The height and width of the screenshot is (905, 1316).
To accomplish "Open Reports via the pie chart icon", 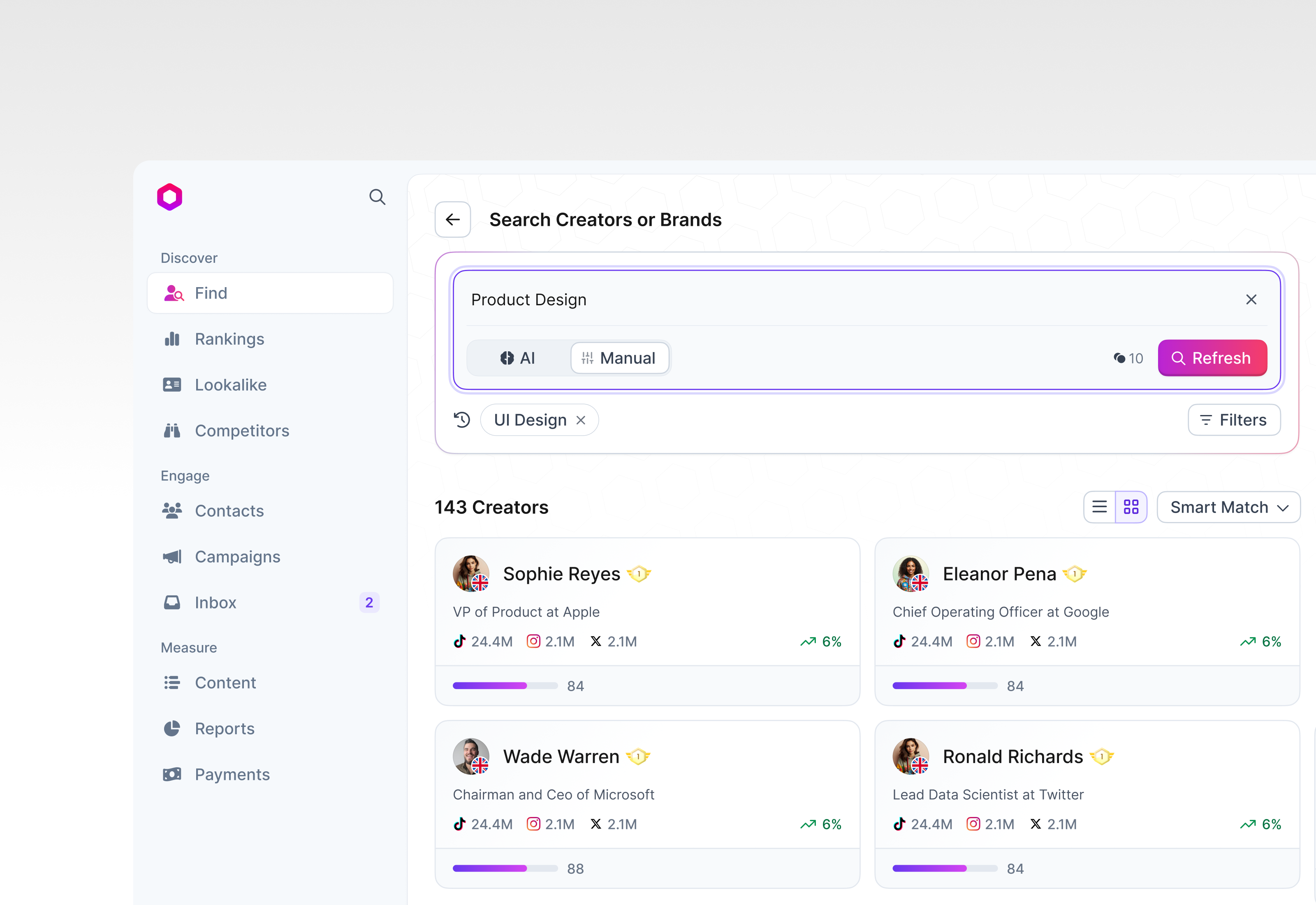I will pos(172,728).
